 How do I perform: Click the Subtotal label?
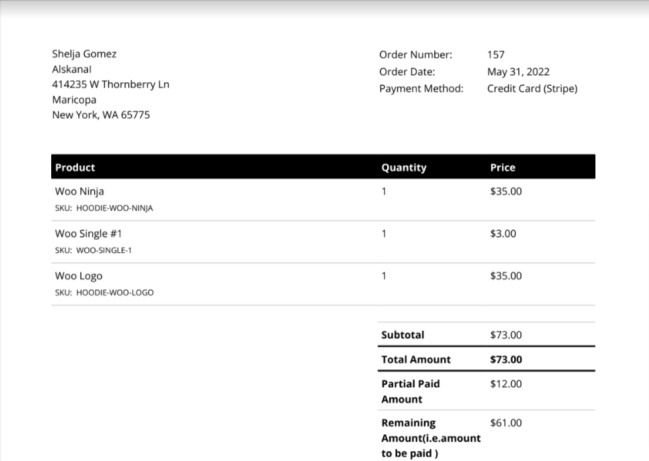click(x=402, y=335)
